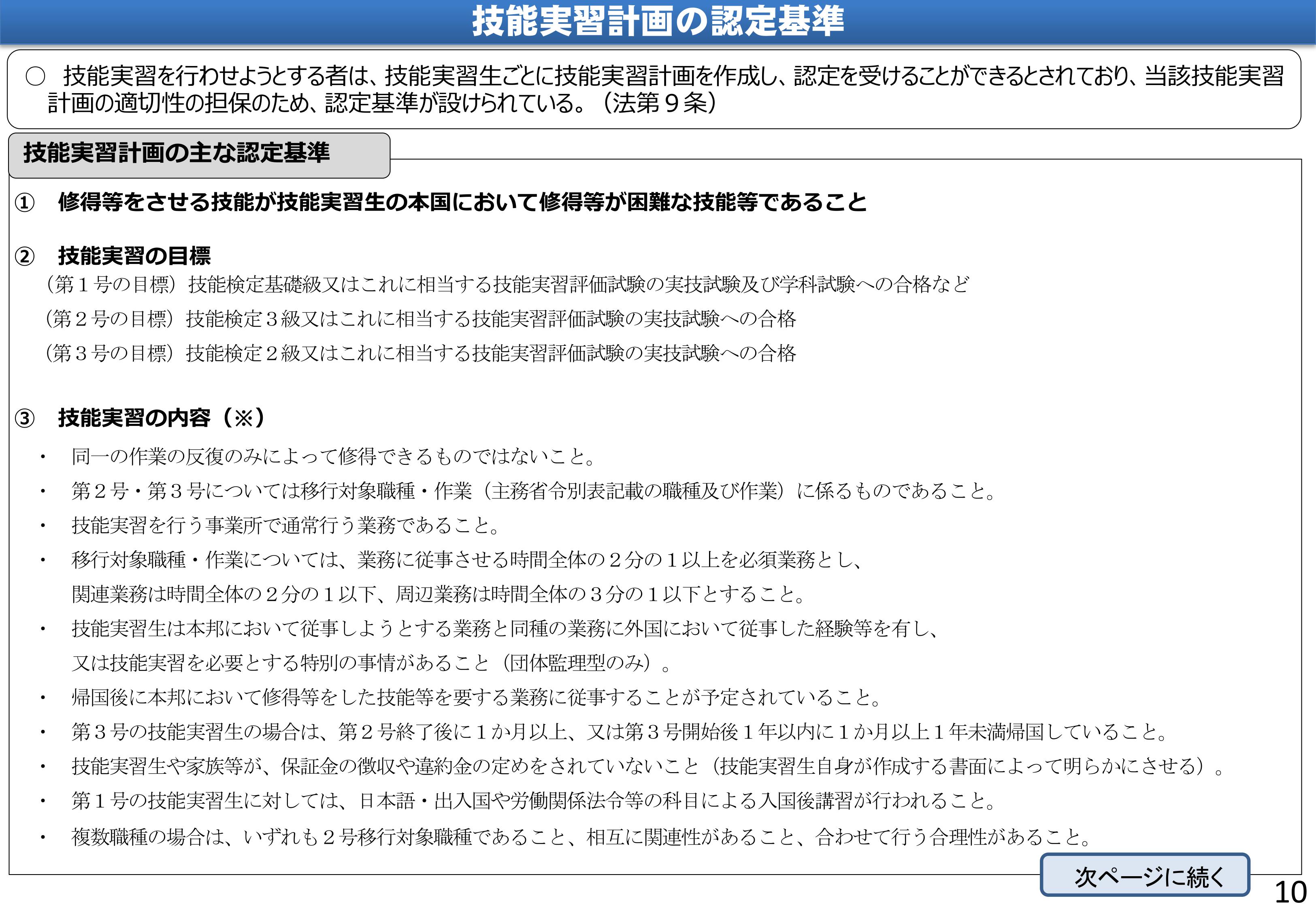Click the slide title 技能実習計画の認定基準
This screenshot has height=911, width=1316.
pyautogui.click(x=658, y=22)
